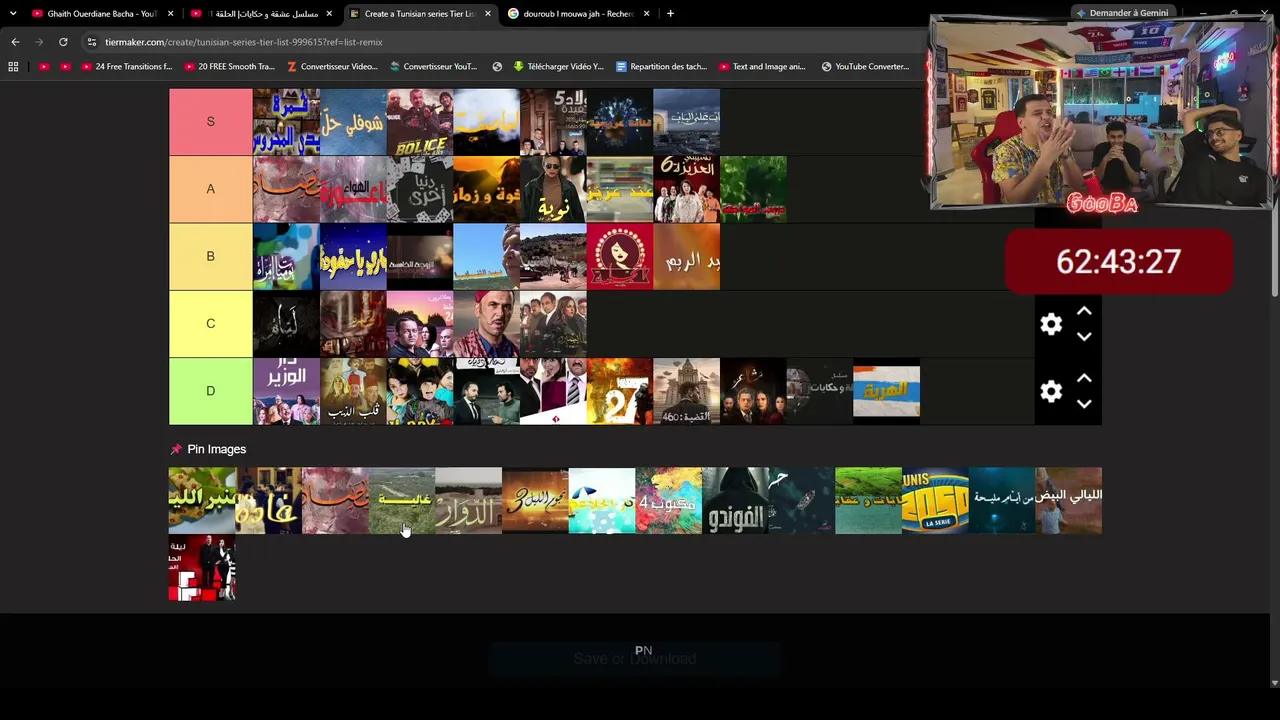The image size is (1280, 720).
Task: Open 24 Free Transitions bookmark
Action: point(127,67)
